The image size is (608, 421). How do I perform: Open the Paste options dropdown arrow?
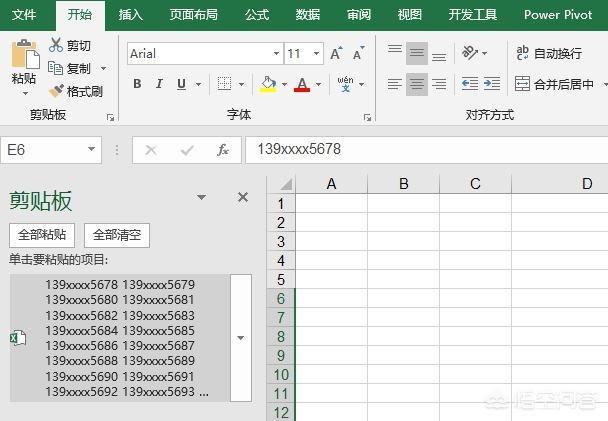[26, 93]
